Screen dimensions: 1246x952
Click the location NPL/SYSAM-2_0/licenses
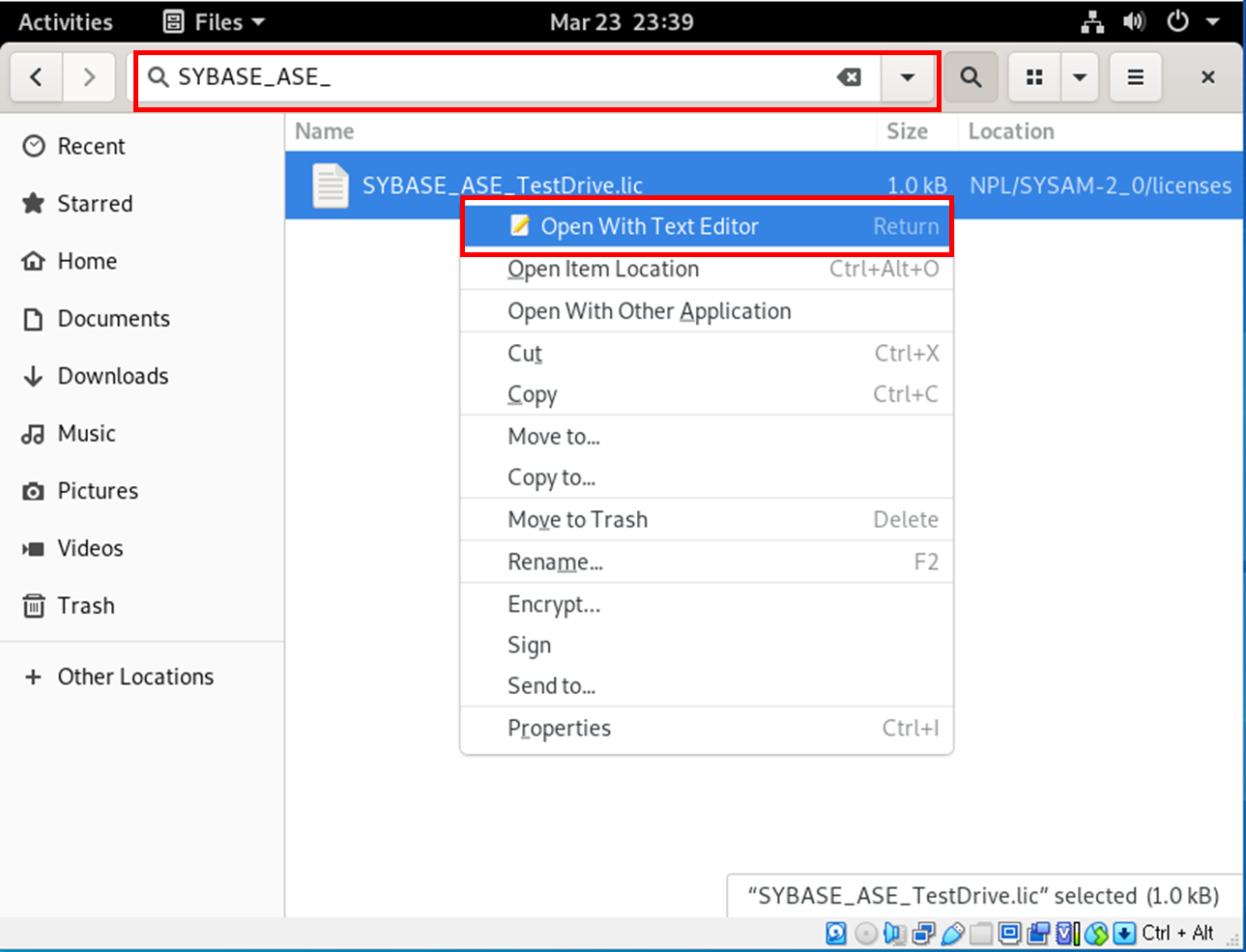tap(1101, 186)
